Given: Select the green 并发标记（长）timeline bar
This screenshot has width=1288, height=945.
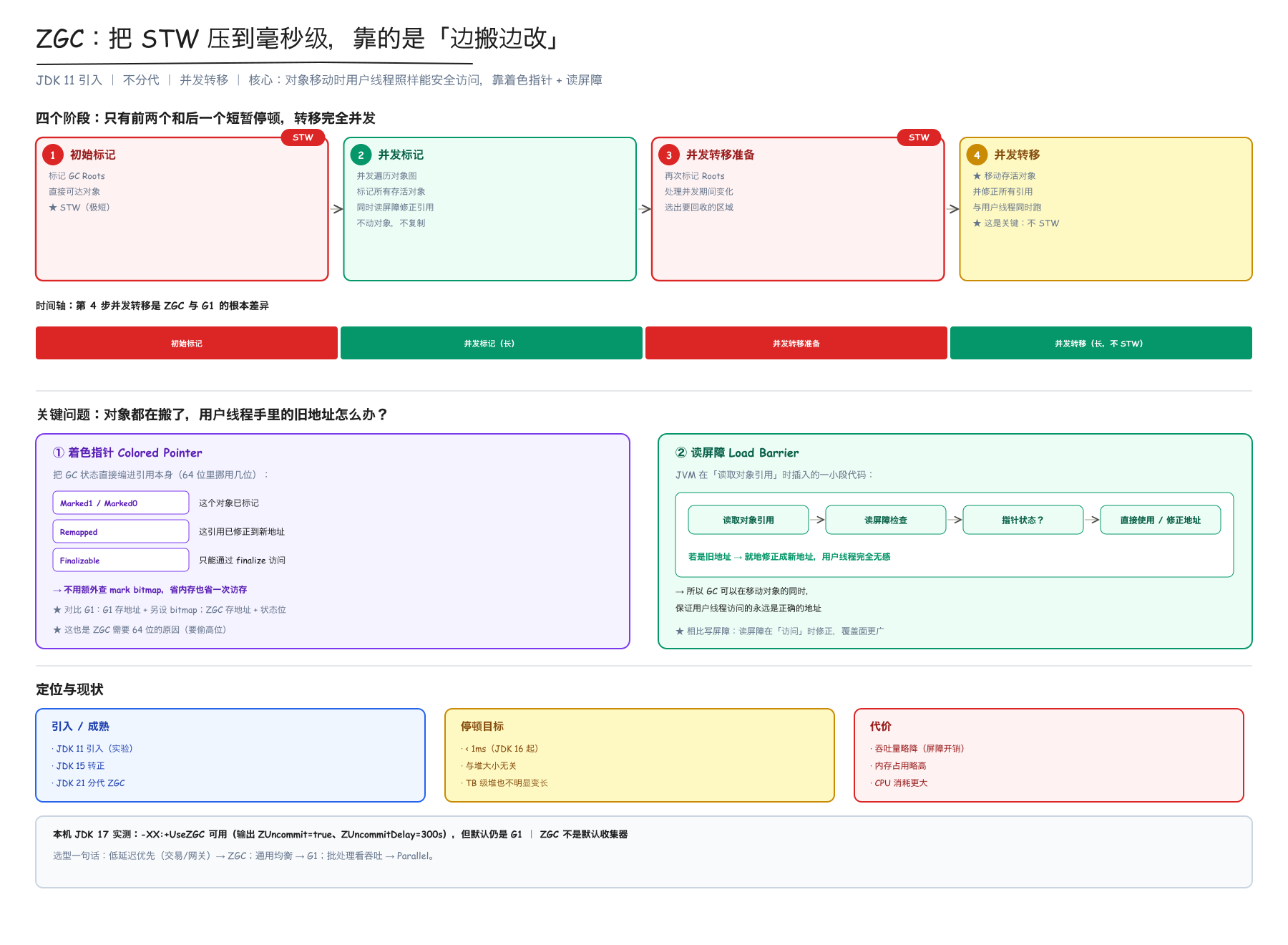Looking at the screenshot, I should (x=492, y=343).
